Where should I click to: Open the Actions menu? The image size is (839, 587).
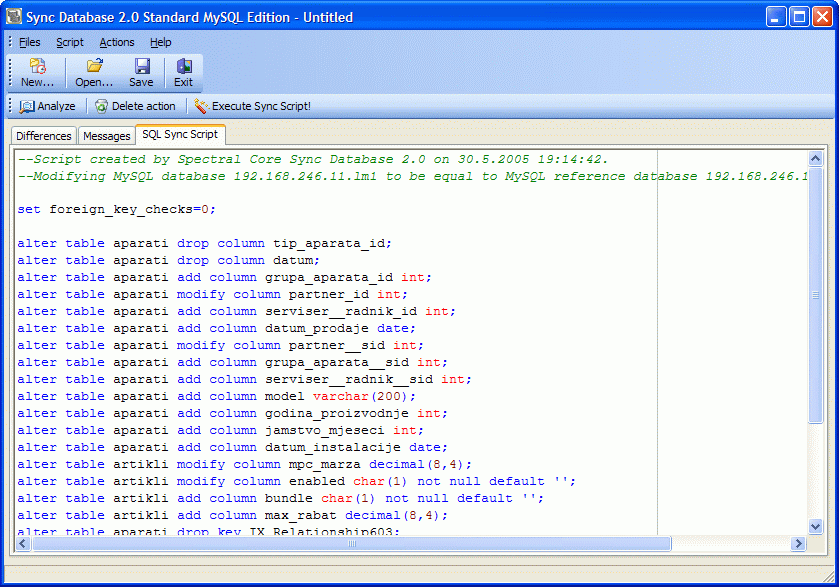pos(117,42)
